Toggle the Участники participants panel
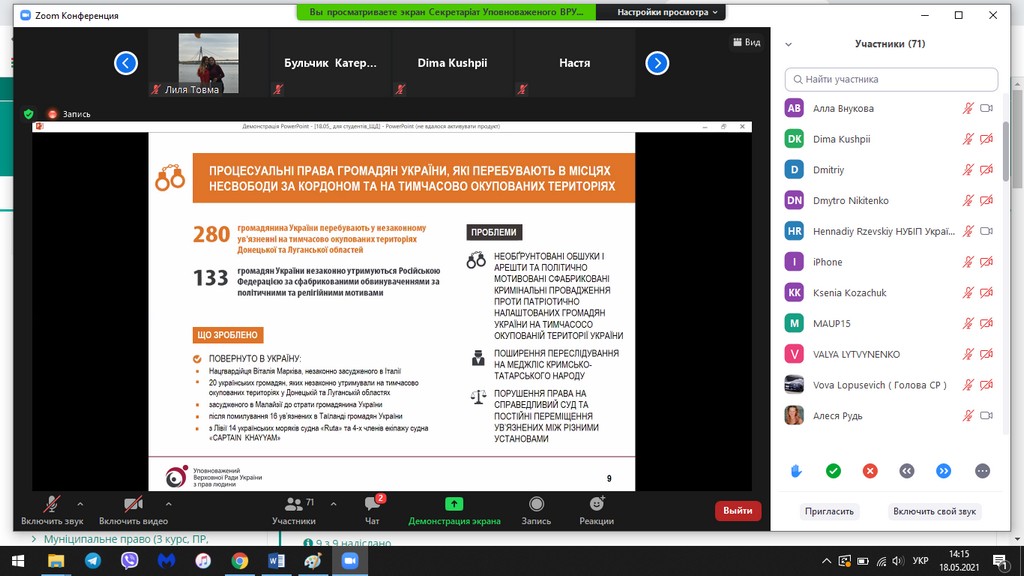Screen dimensions: 1024x576 click(294, 509)
